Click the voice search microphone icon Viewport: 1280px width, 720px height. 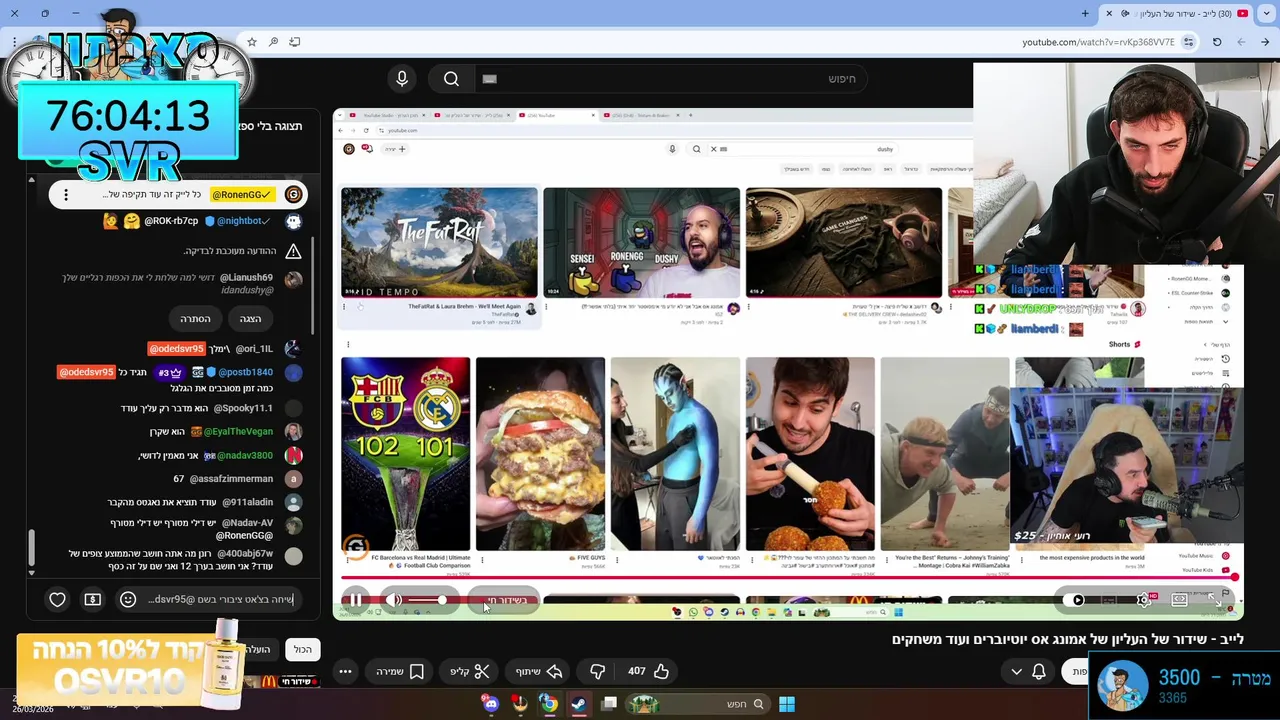(x=402, y=79)
